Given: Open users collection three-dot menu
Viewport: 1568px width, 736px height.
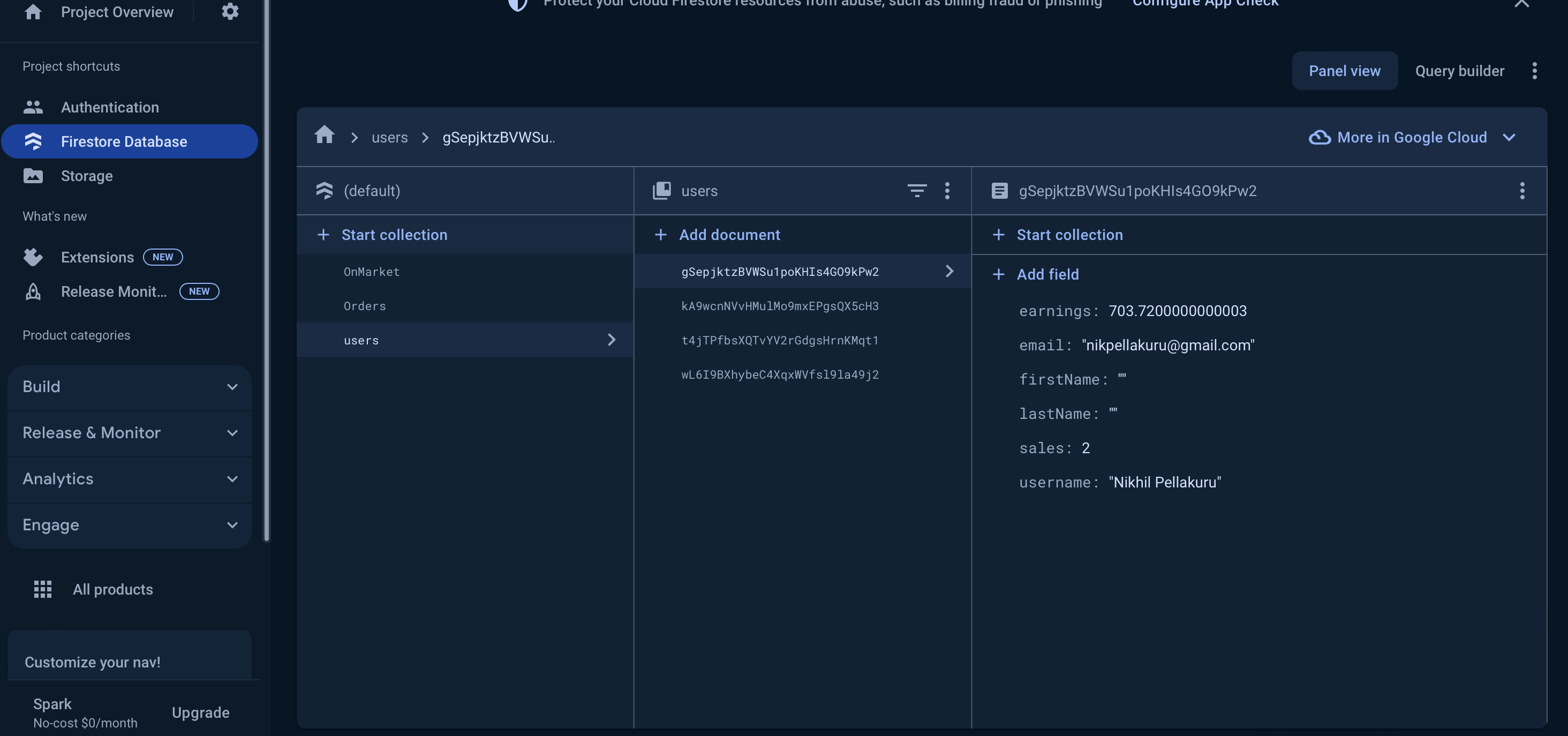Looking at the screenshot, I should point(946,191).
